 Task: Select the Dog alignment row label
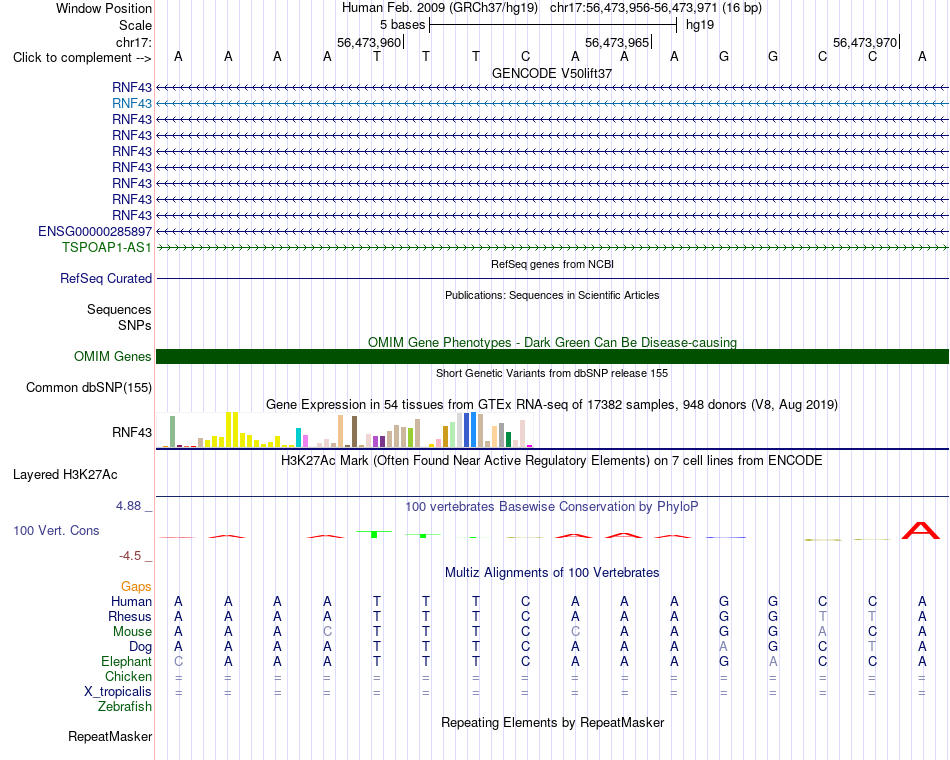[x=140, y=647]
